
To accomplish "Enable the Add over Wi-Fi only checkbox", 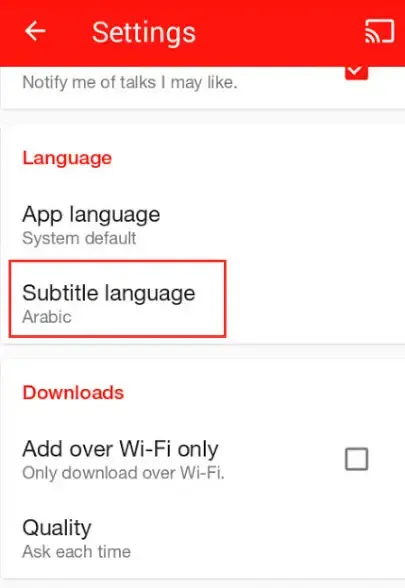I will [x=356, y=459].
